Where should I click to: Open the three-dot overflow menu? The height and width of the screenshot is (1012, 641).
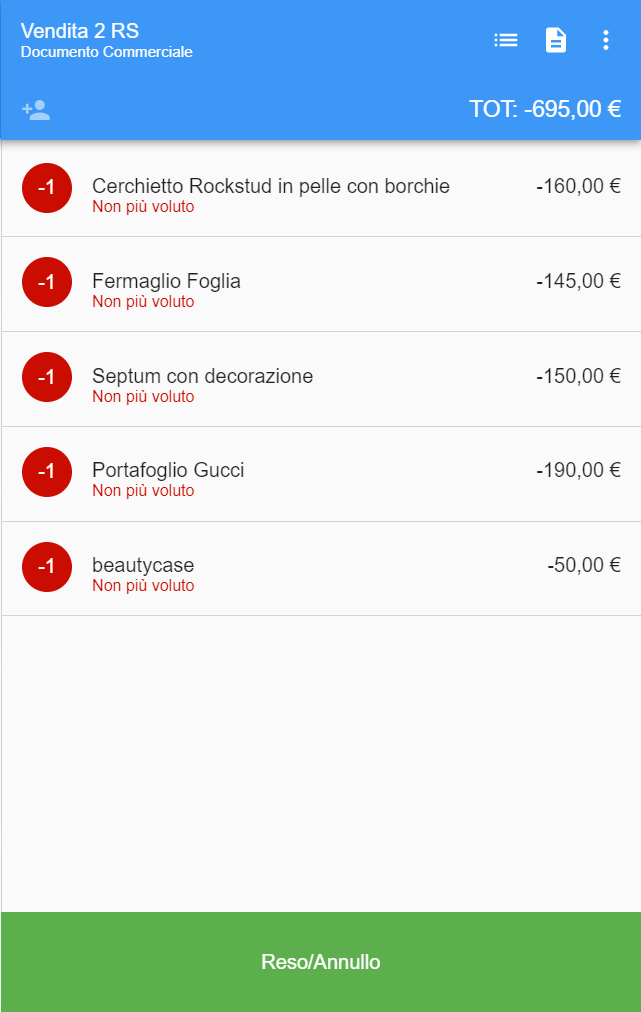[x=605, y=40]
